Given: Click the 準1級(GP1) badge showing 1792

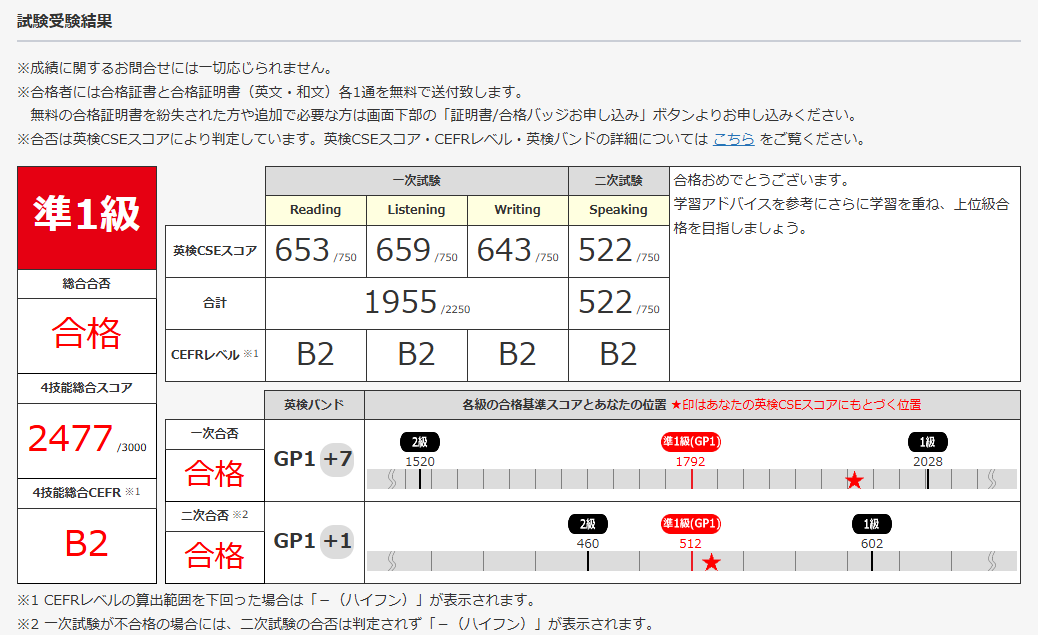Looking at the screenshot, I should point(691,441).
